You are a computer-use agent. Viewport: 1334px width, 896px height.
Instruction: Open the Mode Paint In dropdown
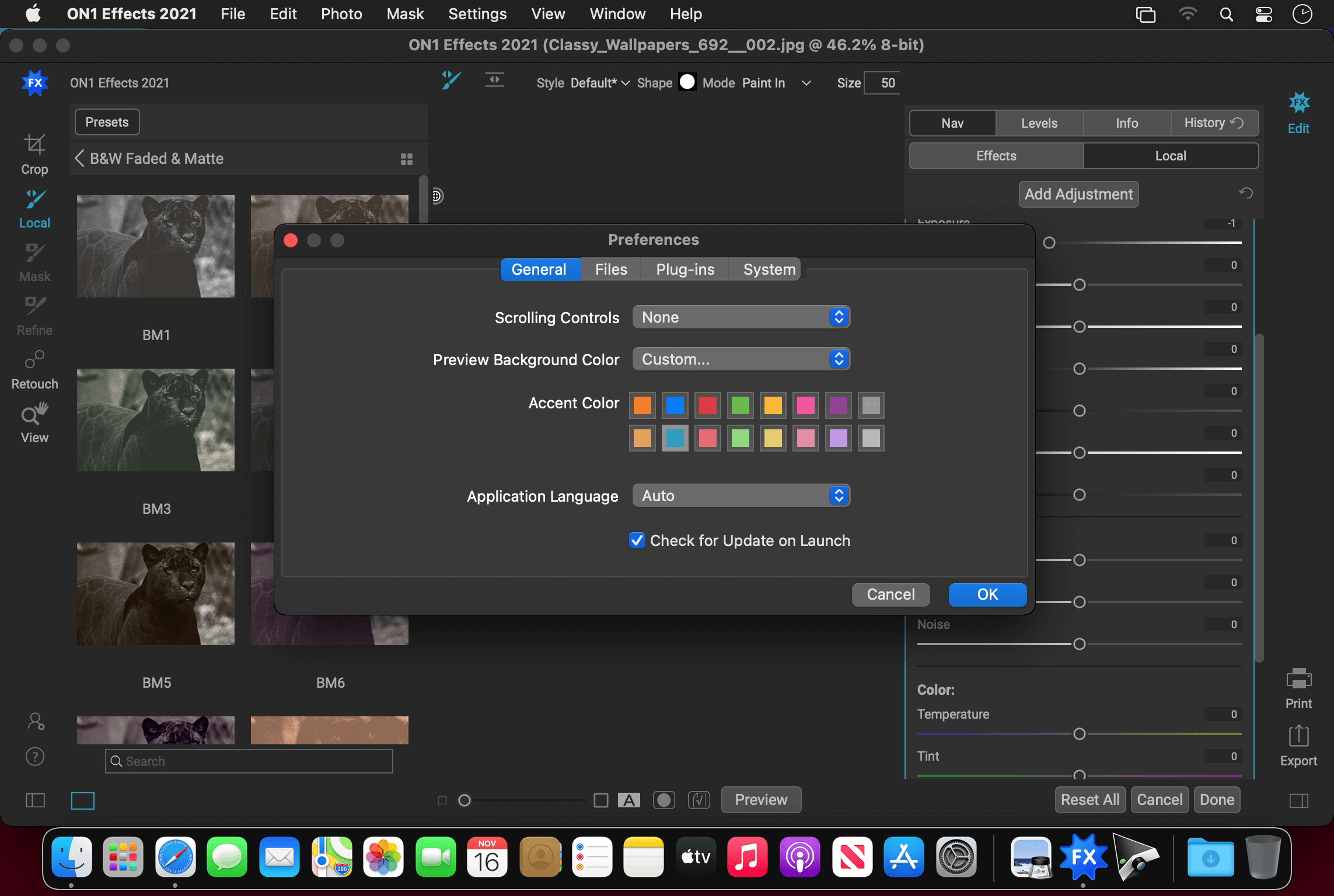(776, 83)
